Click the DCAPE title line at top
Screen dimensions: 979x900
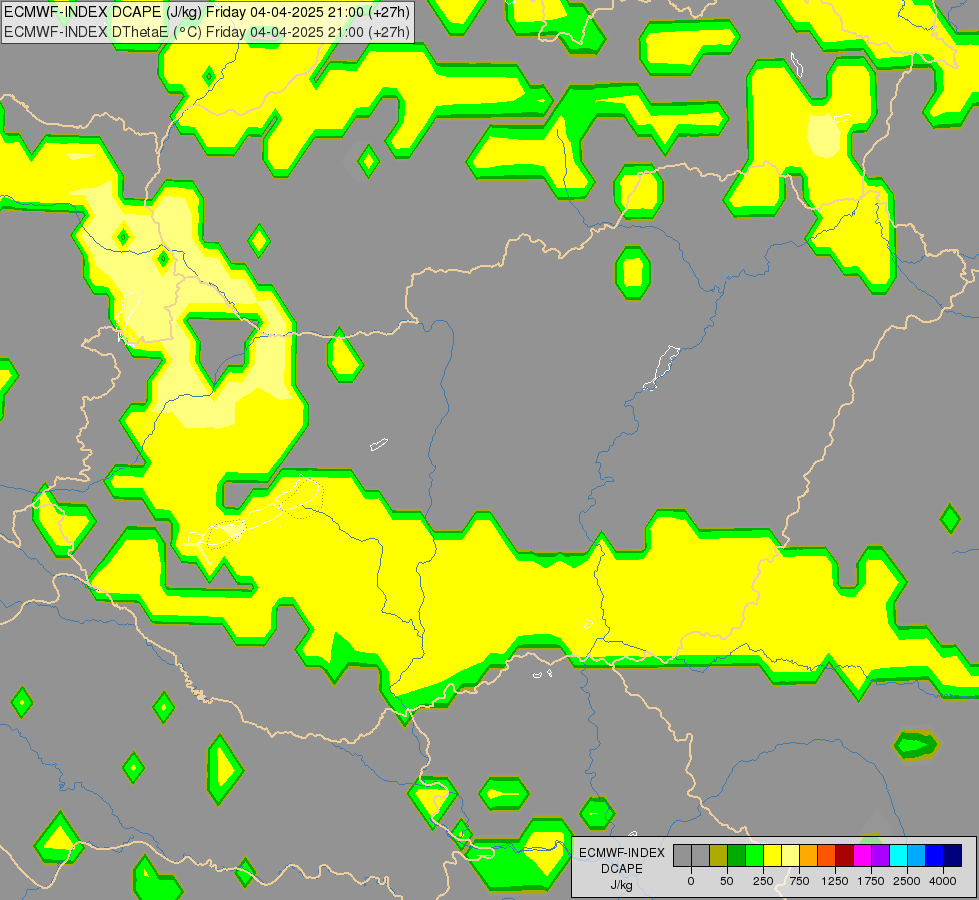pos(207,12)
